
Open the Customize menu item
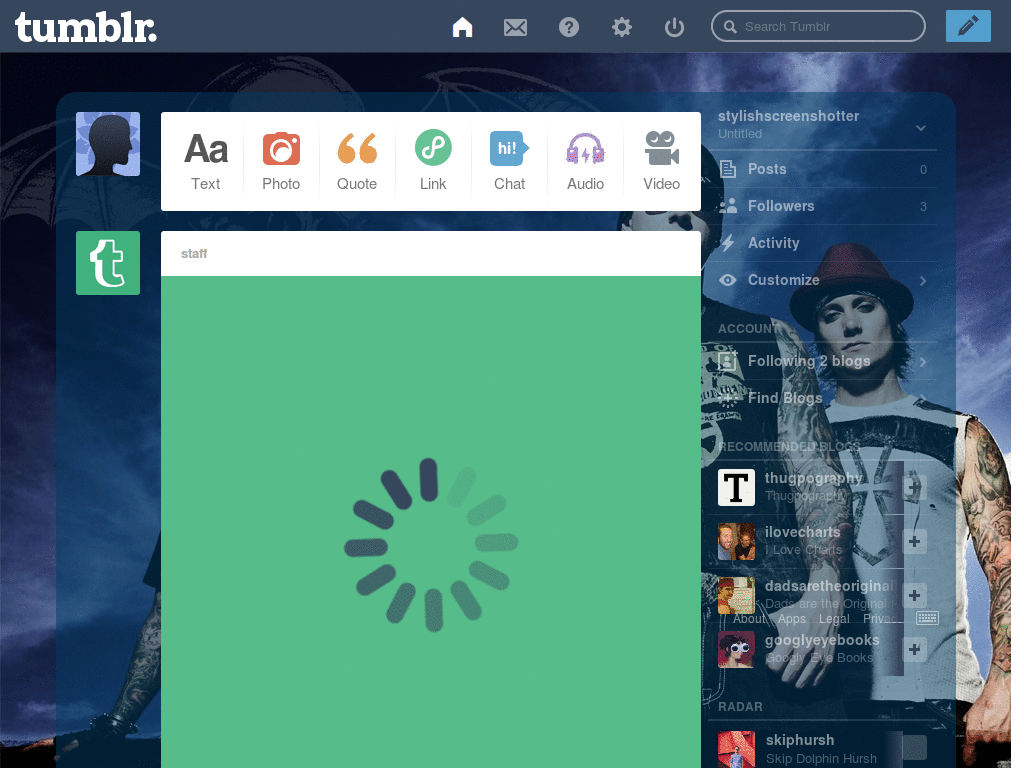(822, 280)
